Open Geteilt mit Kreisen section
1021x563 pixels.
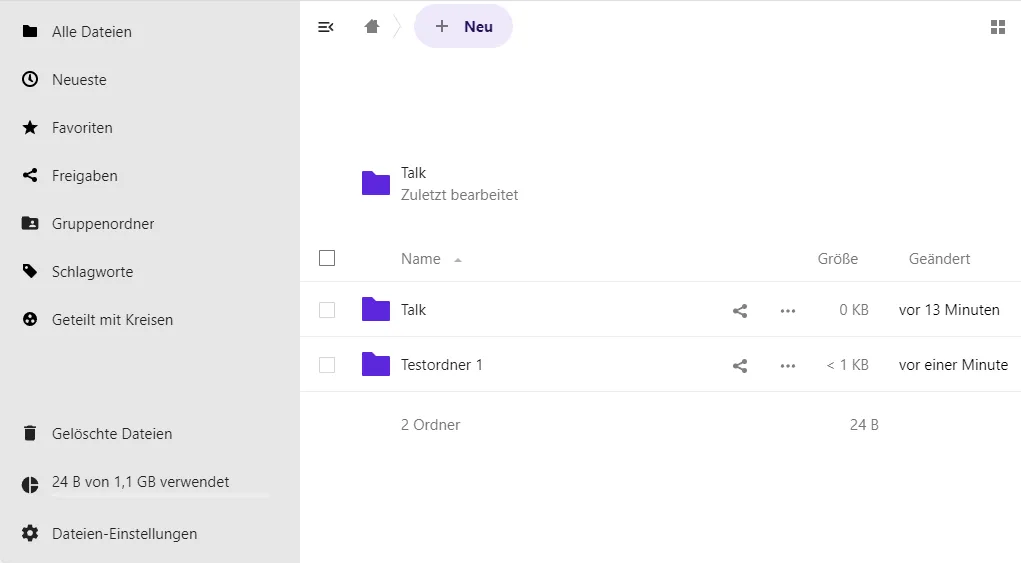tap(112, 320)
